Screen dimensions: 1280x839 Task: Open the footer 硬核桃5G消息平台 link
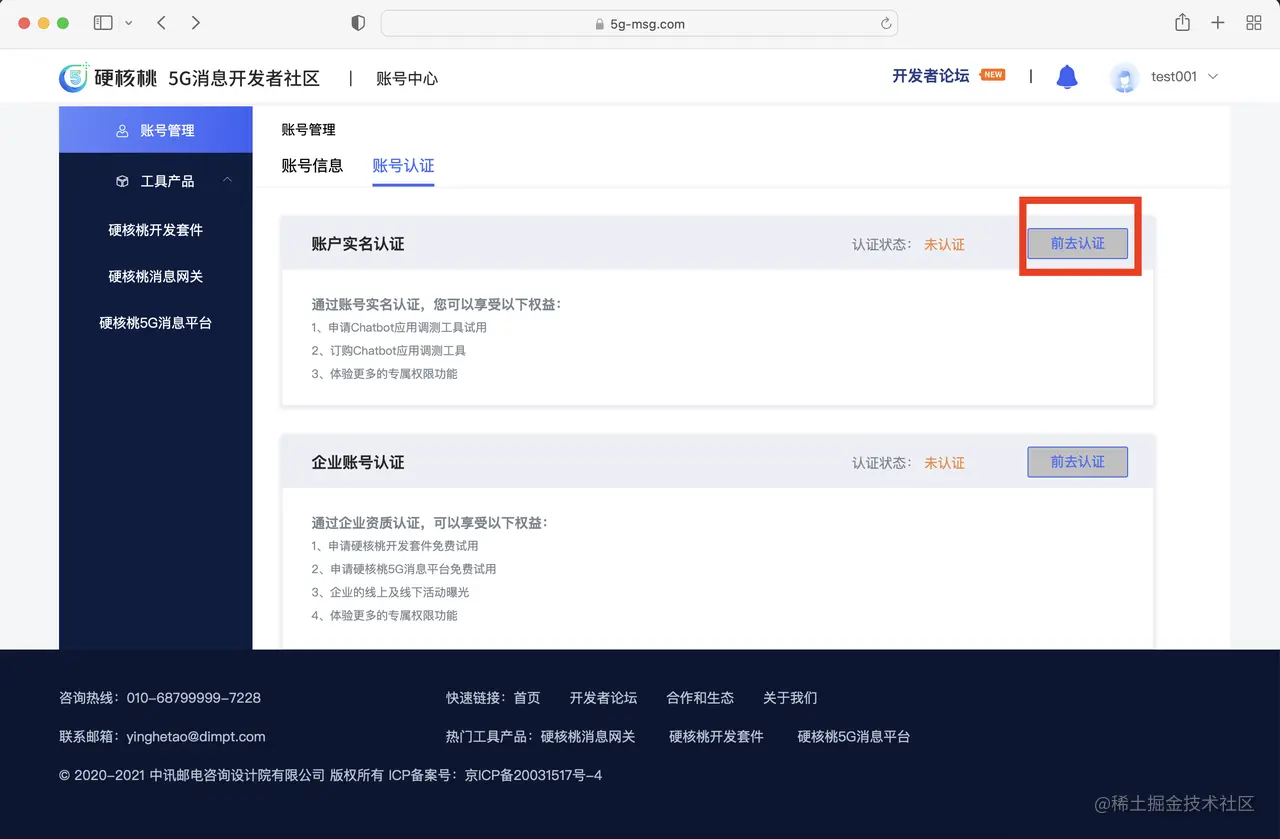854,737
